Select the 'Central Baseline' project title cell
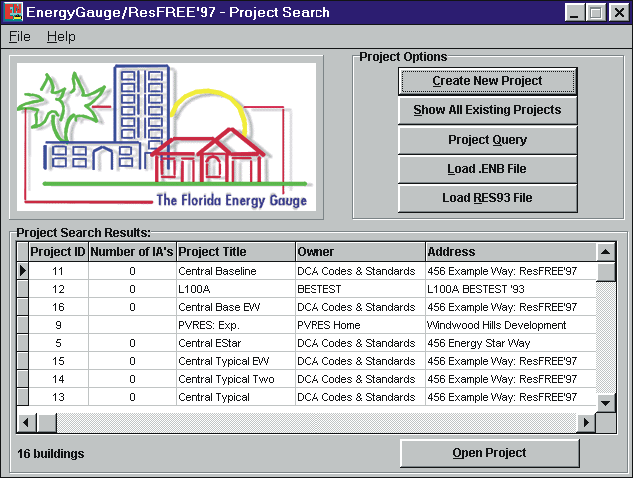Viewport: 633px width, 478px height. tap(236, 271)
